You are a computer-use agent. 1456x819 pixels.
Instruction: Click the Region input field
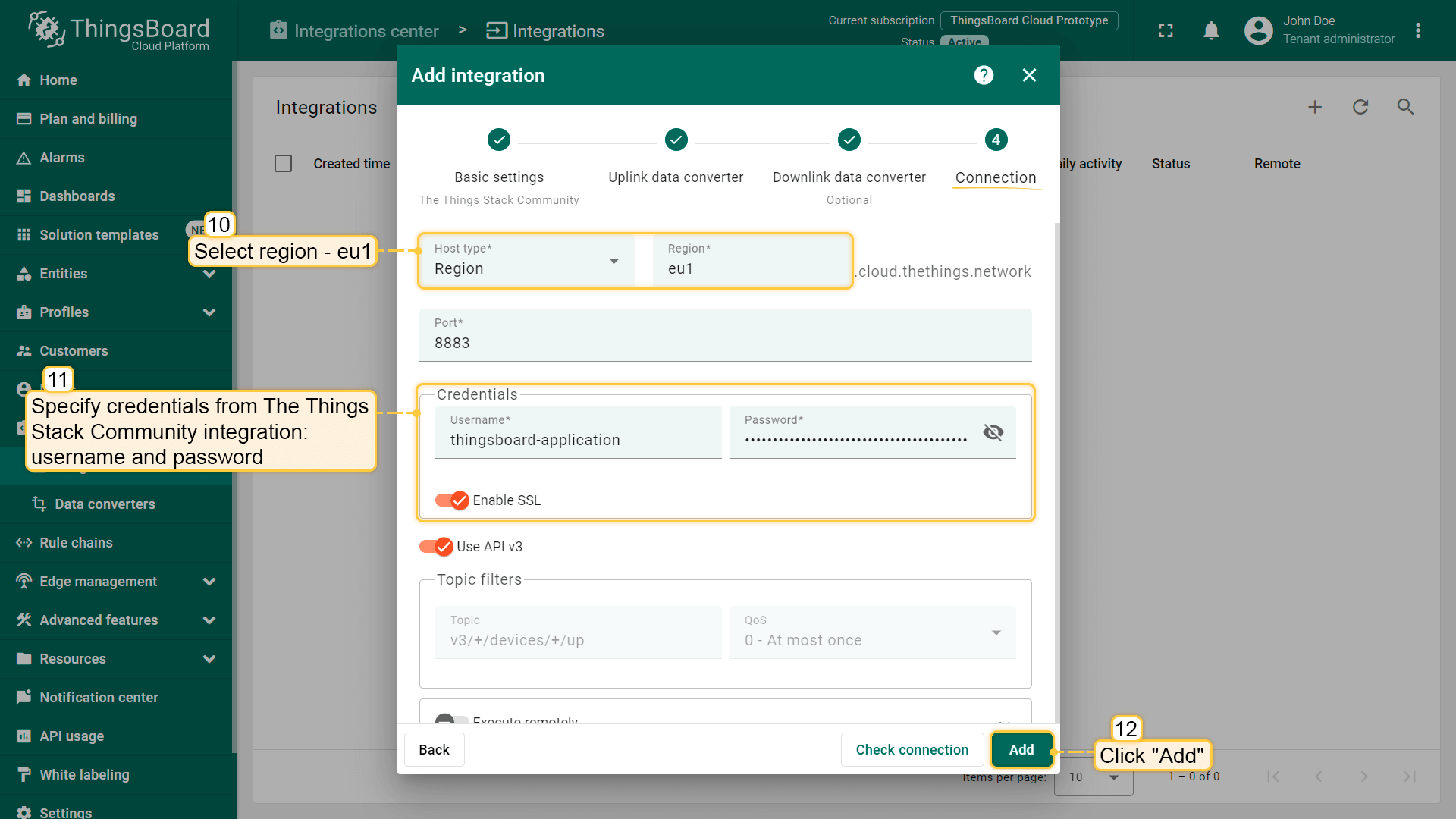[x=751, y=260]
